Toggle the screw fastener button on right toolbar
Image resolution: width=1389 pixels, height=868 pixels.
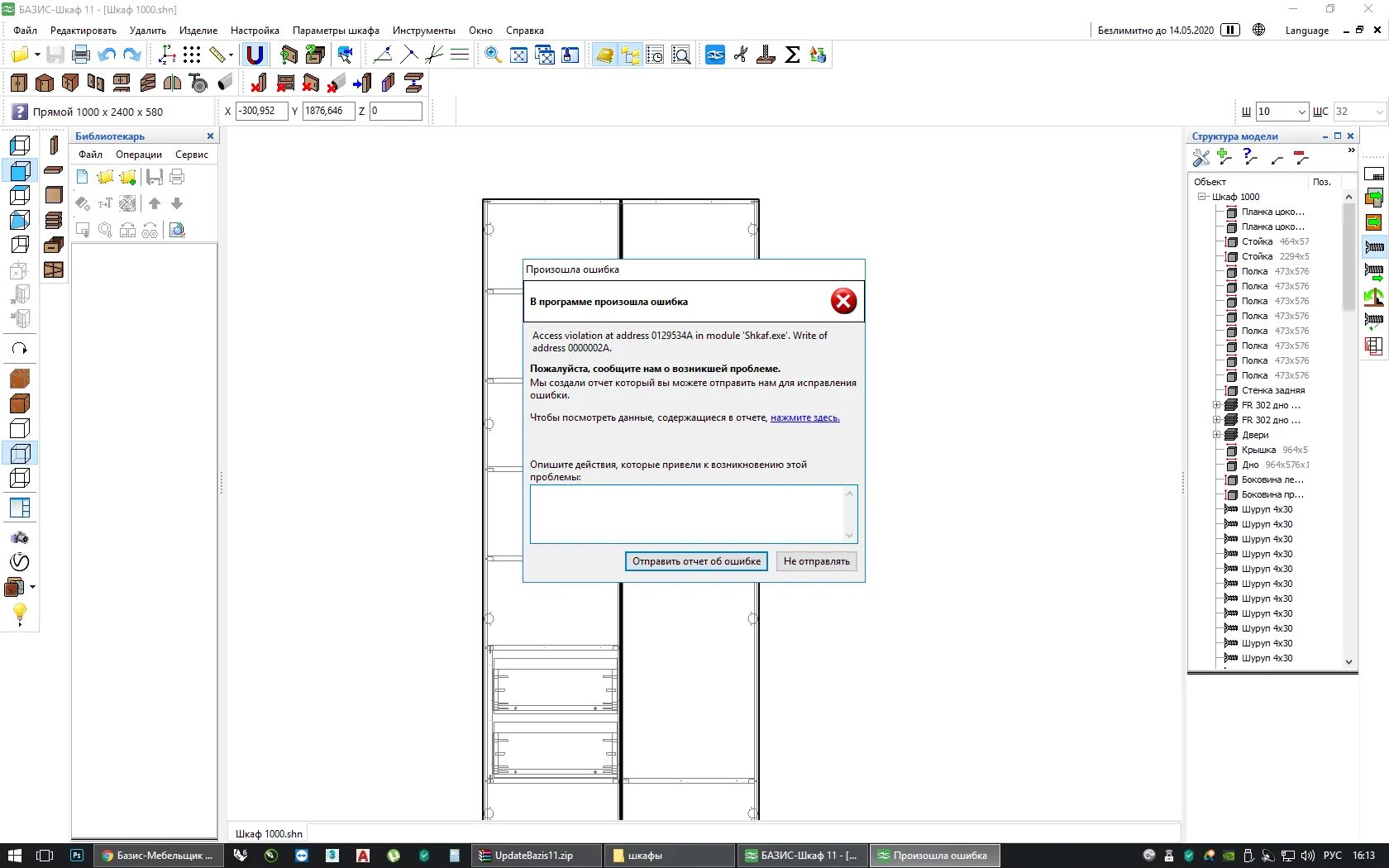click(x=1374, y=246)
